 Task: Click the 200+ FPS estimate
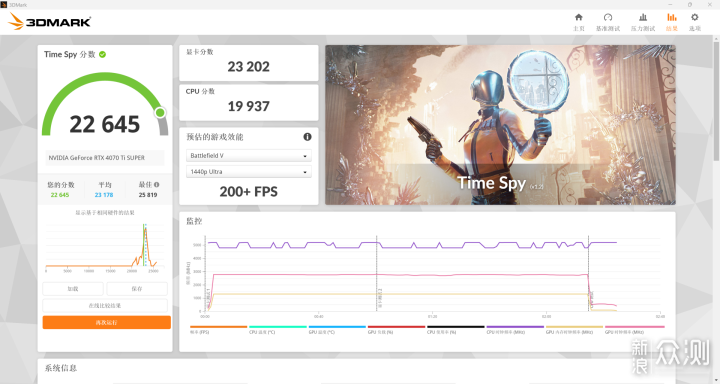[x=248, y=192]
